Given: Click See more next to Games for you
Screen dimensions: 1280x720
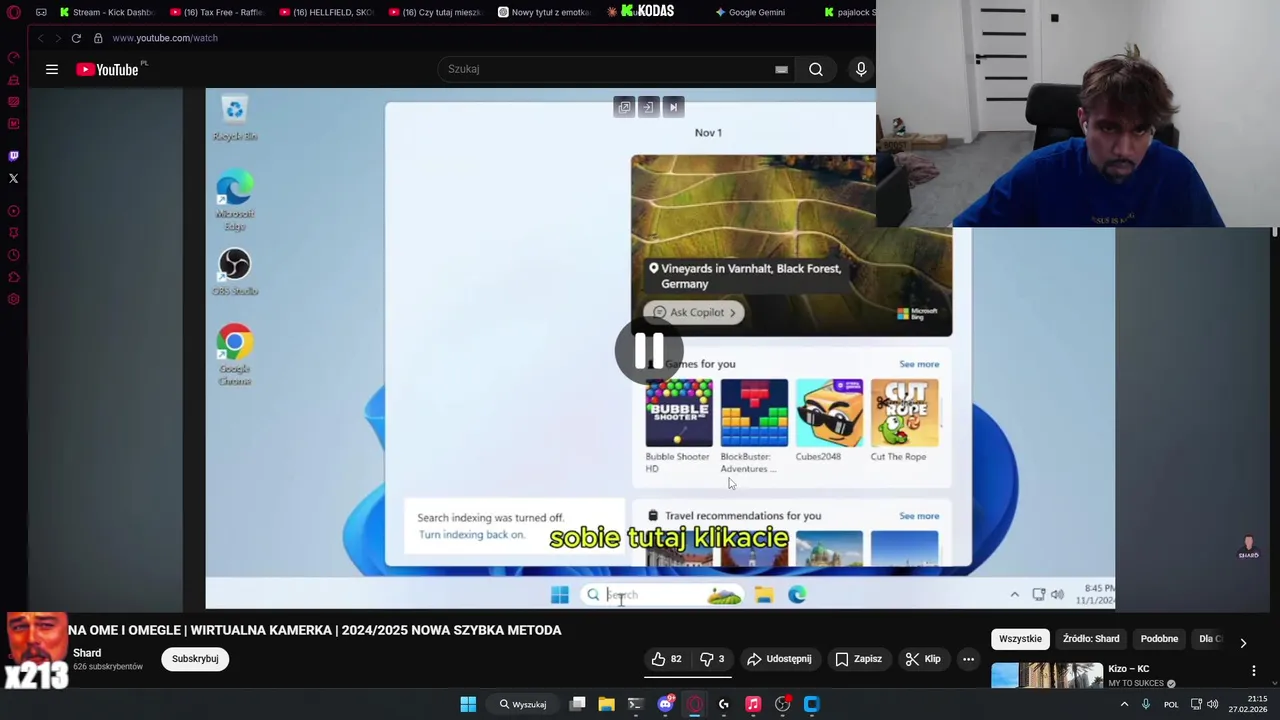Looking at the screenshot, I should (919, 364).
